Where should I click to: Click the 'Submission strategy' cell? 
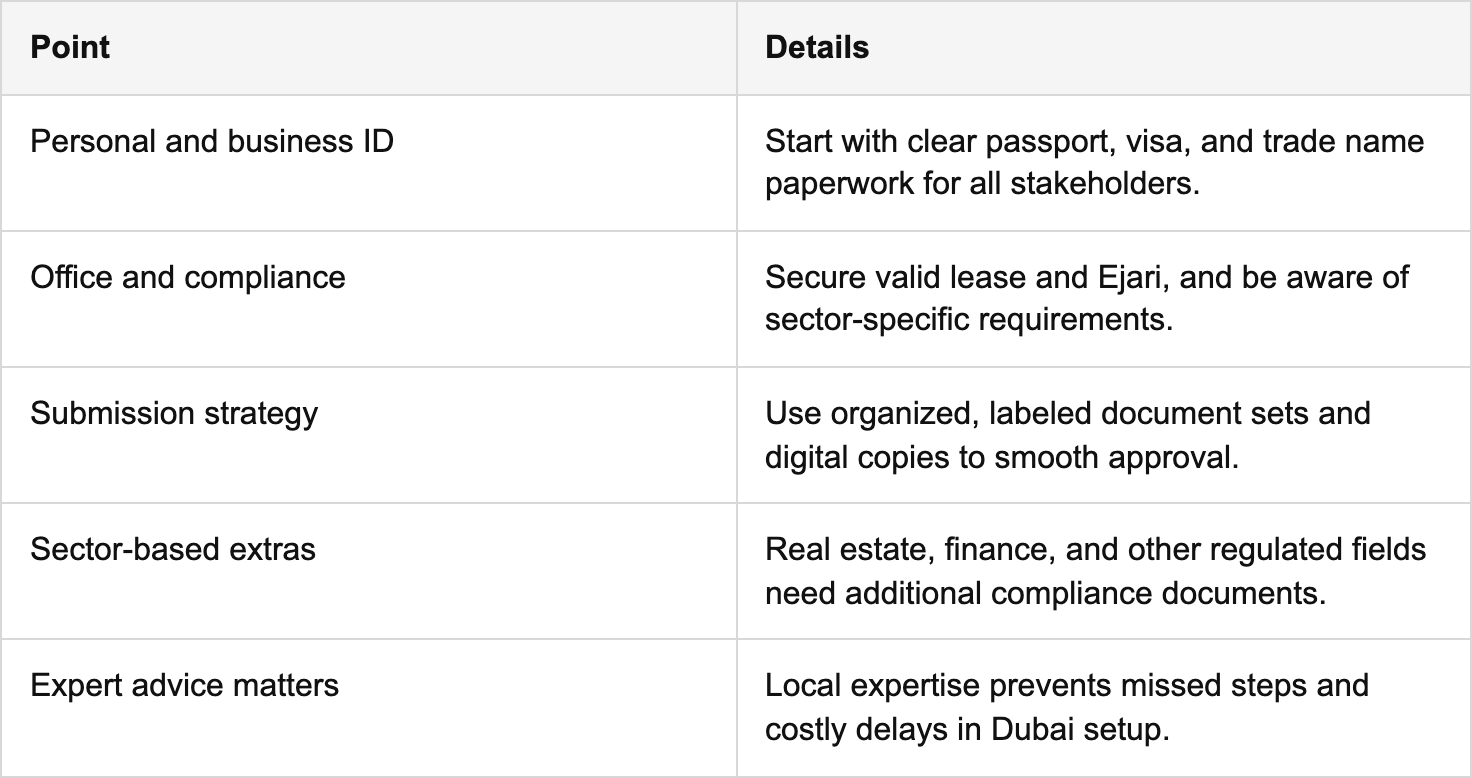click(x=174, y=413)
